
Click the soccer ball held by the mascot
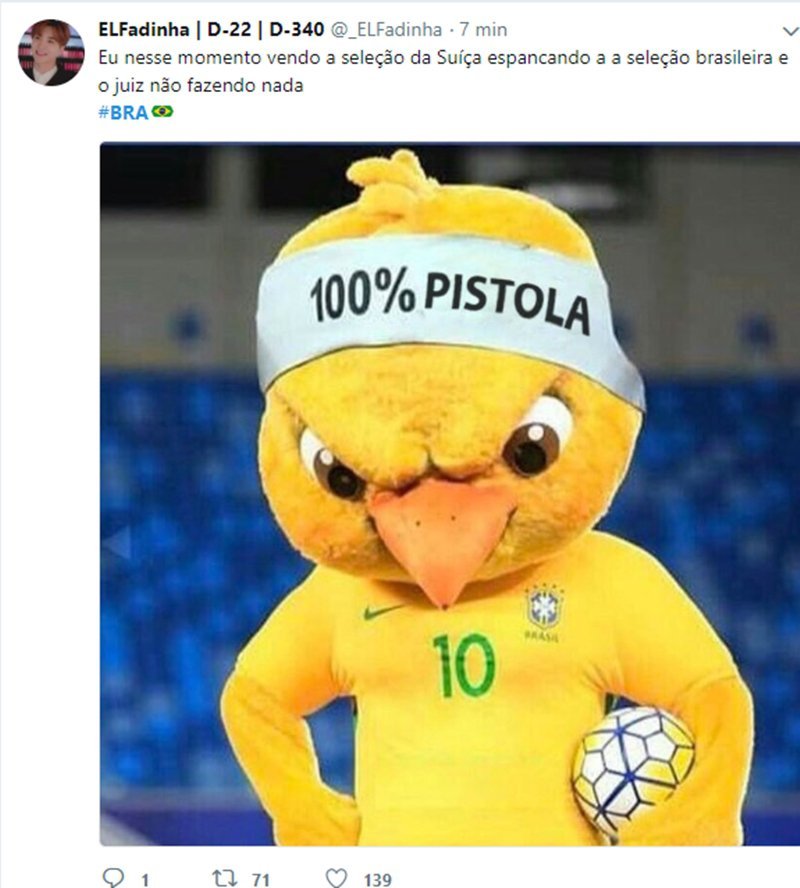[634, 769]
